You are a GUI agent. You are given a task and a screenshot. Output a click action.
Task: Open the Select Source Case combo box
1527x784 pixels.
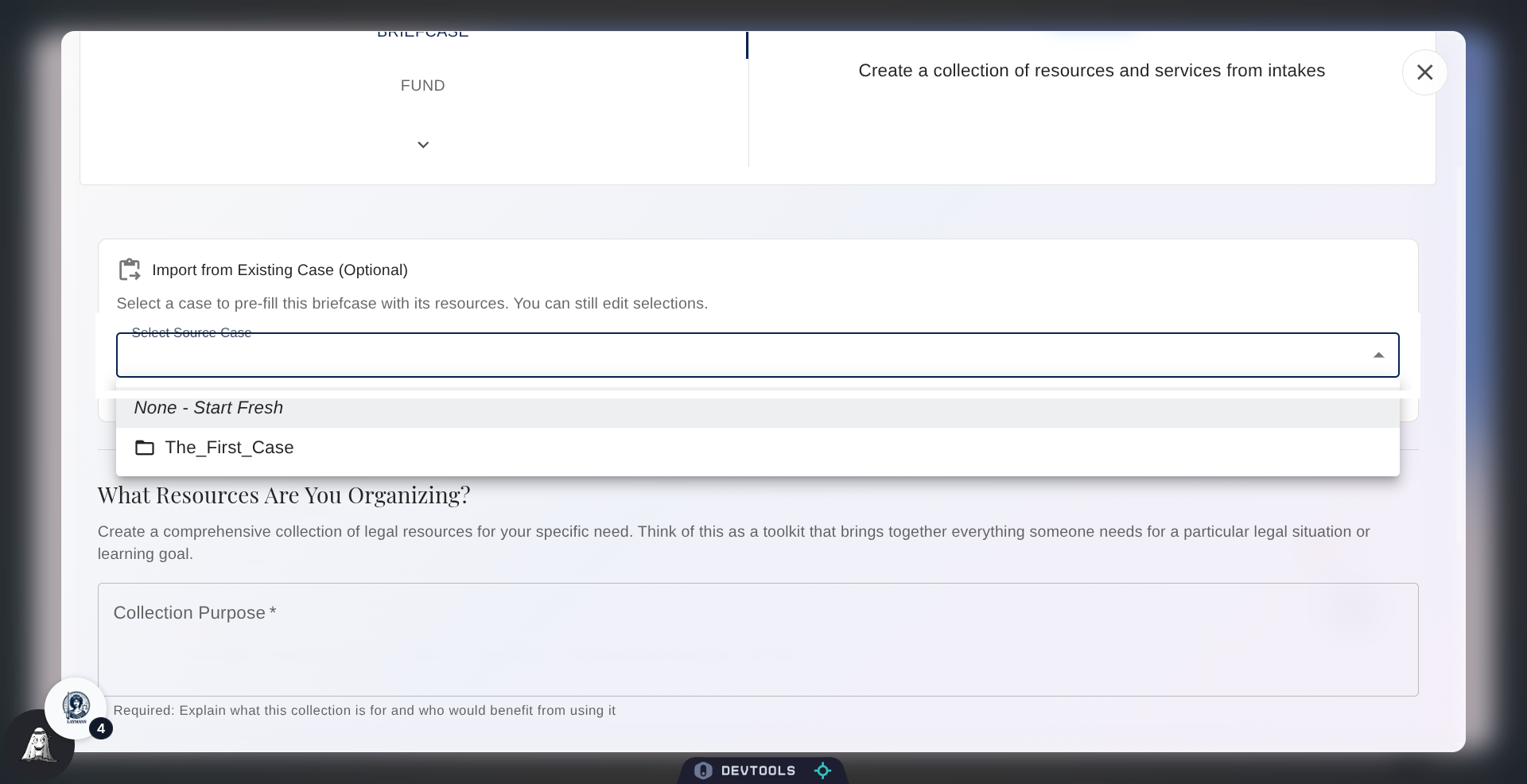pyautogui.click(x=756, y=355)
